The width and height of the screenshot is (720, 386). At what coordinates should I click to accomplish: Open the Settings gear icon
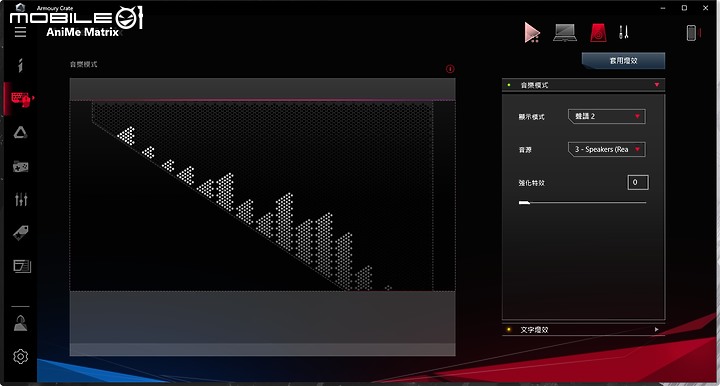(21, 357)
